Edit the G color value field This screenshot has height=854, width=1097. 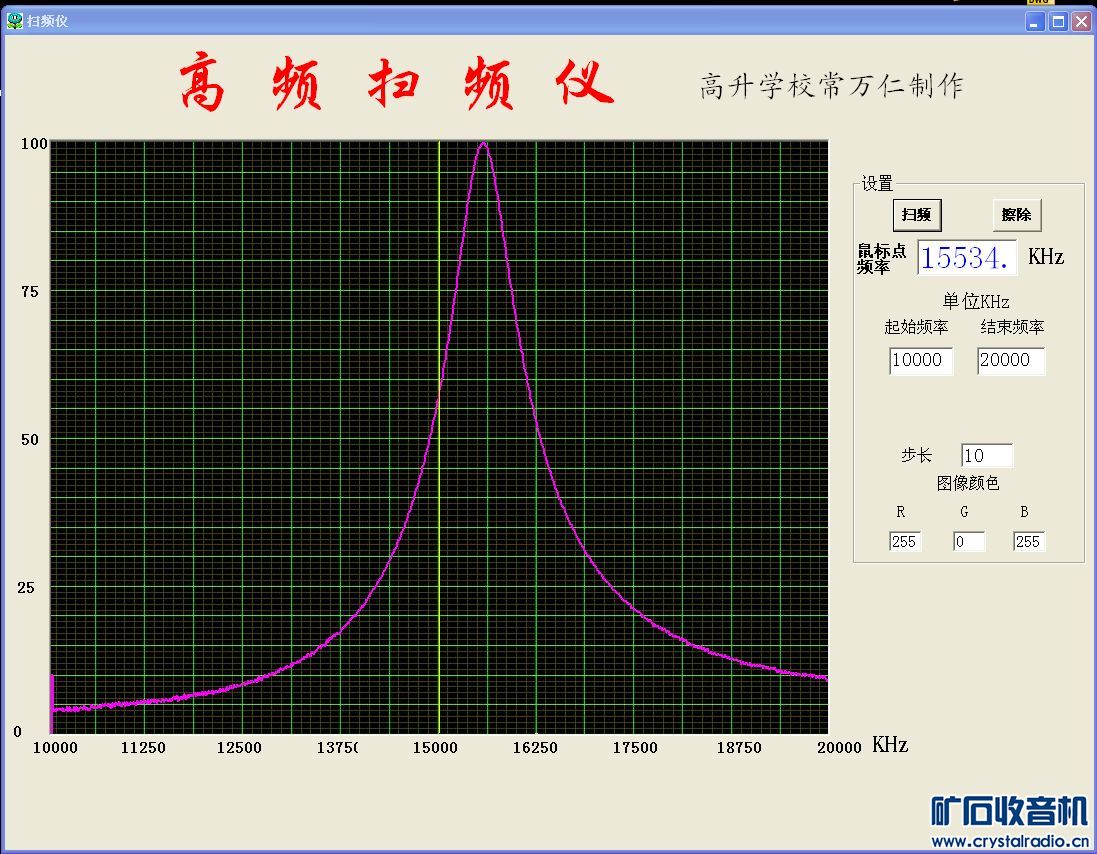click(x=969, y=541)
